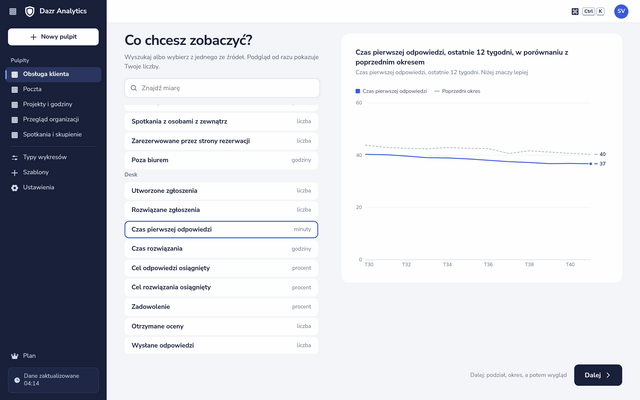Open Ustawienia gear icon
The width and height of the screenshot is (640, 400).
point(15,188)
